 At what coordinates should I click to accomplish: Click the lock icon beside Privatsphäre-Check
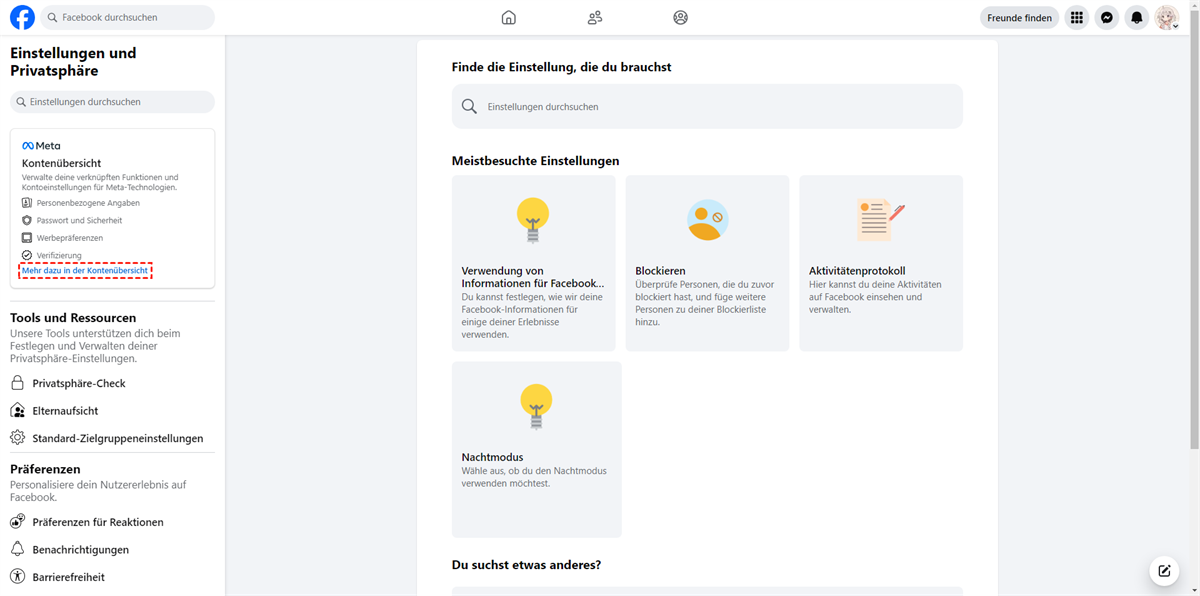tap(17, 383)
